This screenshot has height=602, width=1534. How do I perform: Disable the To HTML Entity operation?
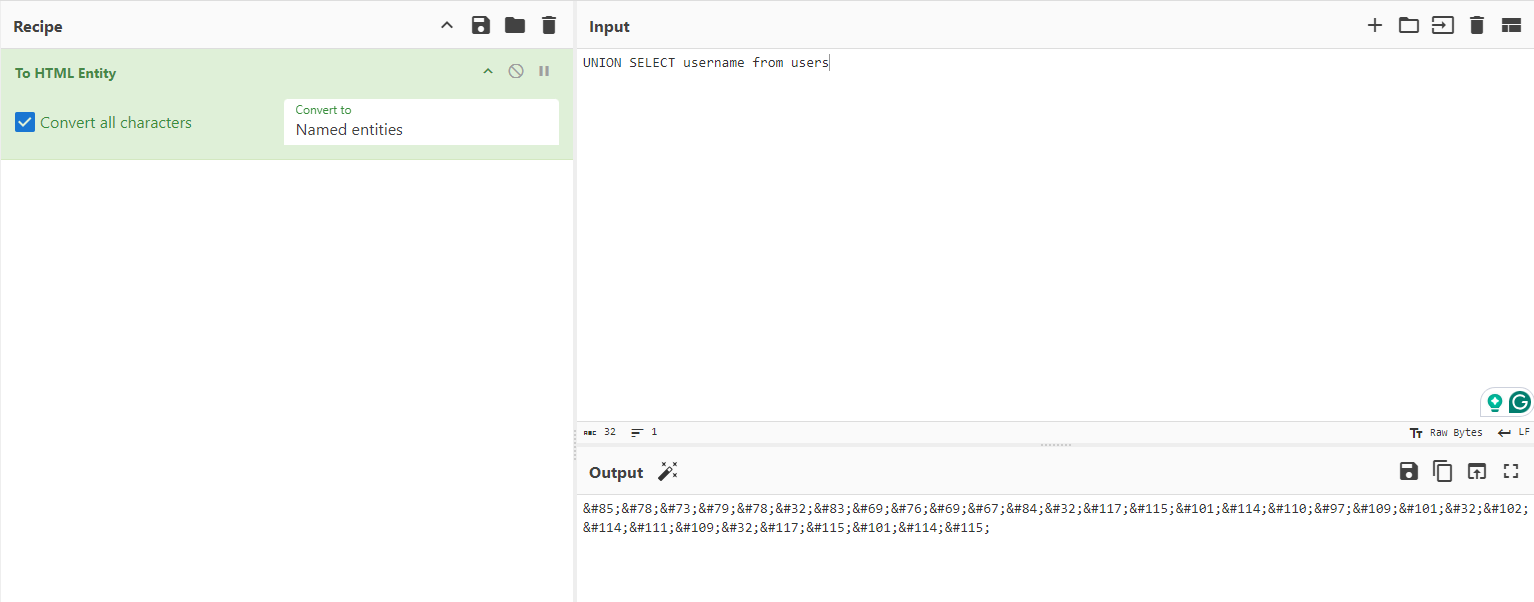(516, 71)
